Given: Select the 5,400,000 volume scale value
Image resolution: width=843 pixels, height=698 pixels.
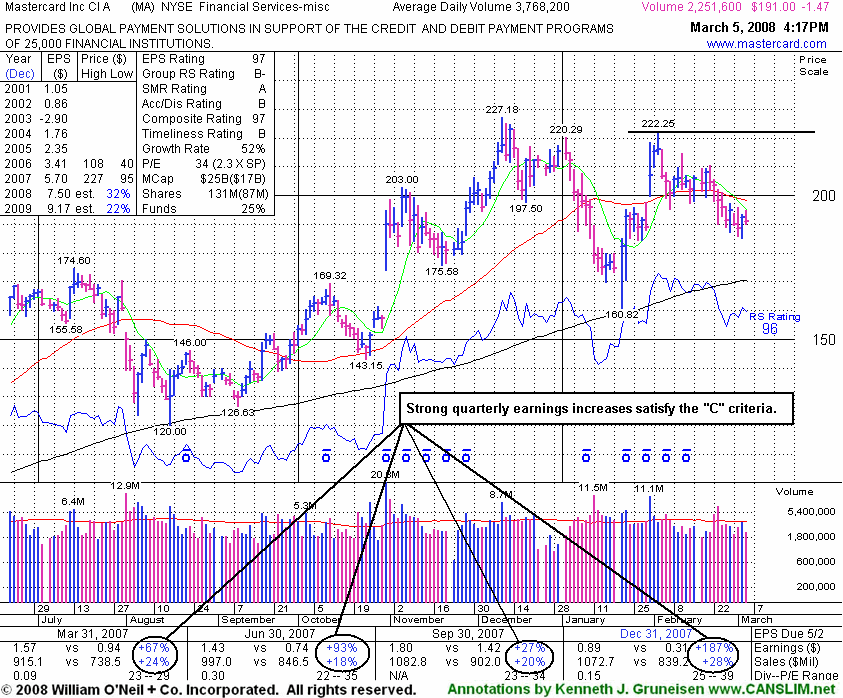Looking at the screenshot, I should pyautogui.click(x=811, y=512).
